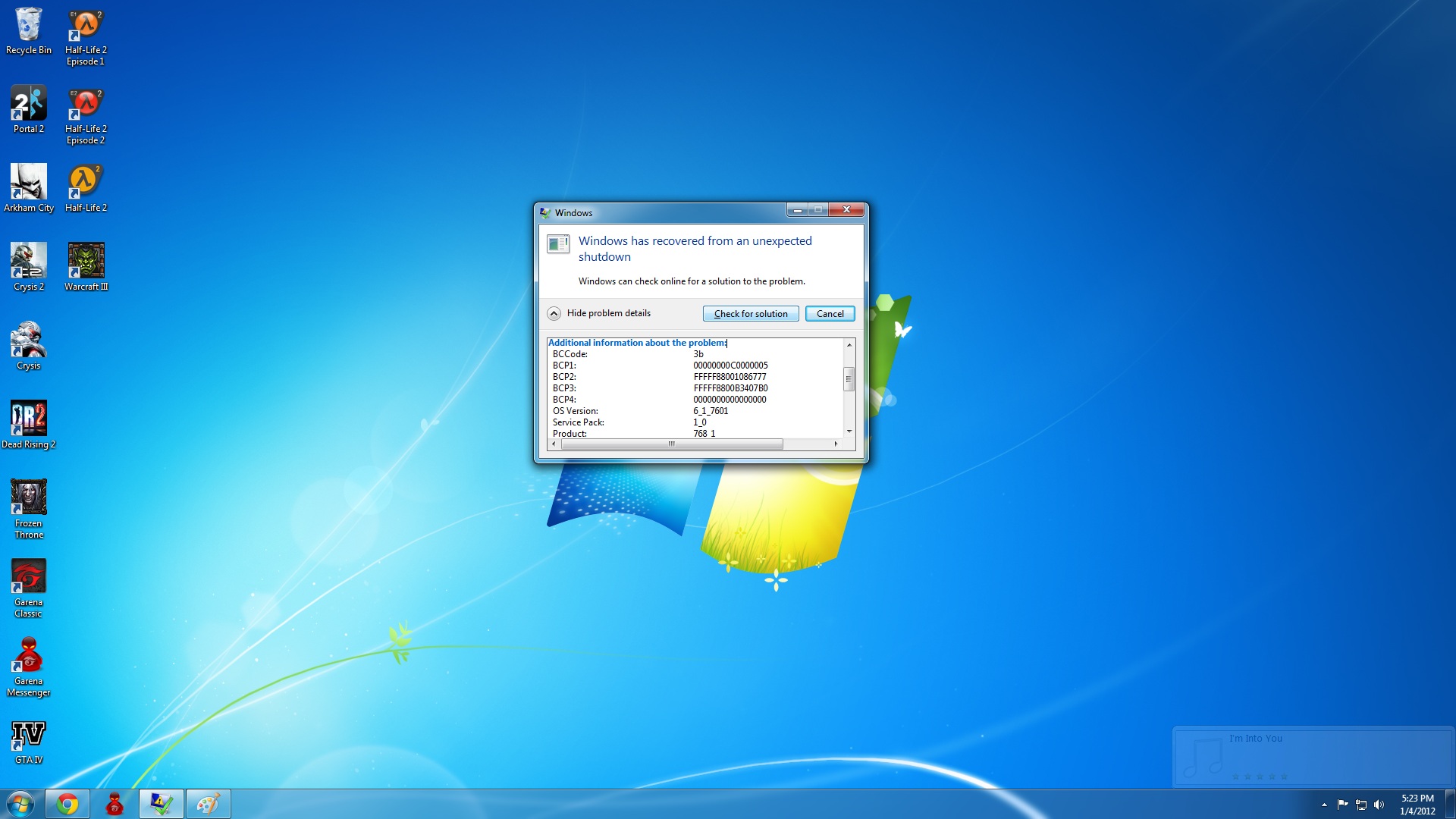Cancel the unexpected shutdown dialog
The width and height of the screenshot is (1456, 819).
[830, 314]
